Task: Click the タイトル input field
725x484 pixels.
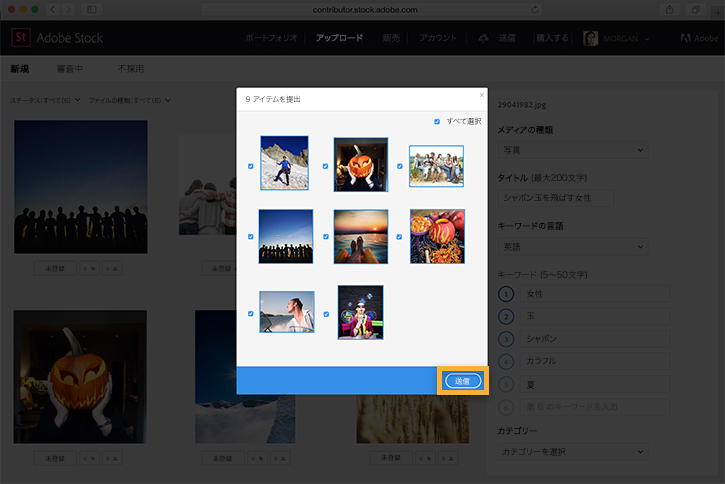Action: point(556,198)
